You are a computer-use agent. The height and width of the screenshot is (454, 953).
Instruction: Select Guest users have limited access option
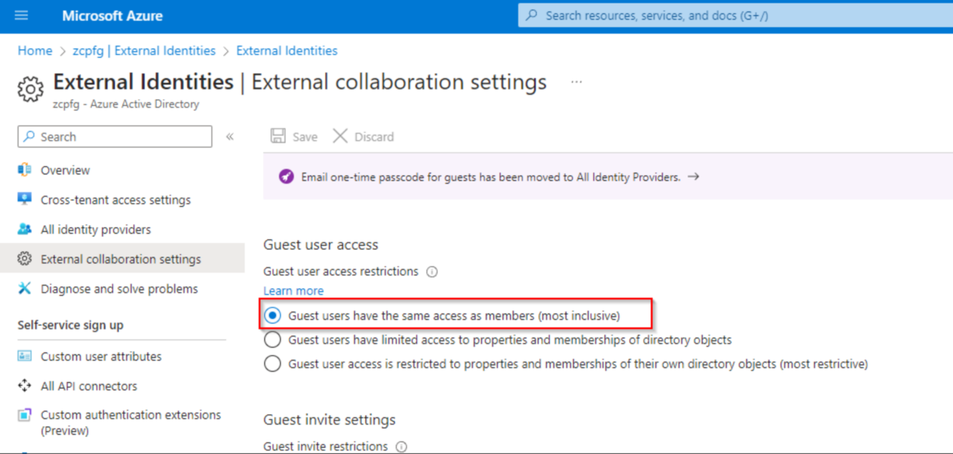click(x=273, y=340)
